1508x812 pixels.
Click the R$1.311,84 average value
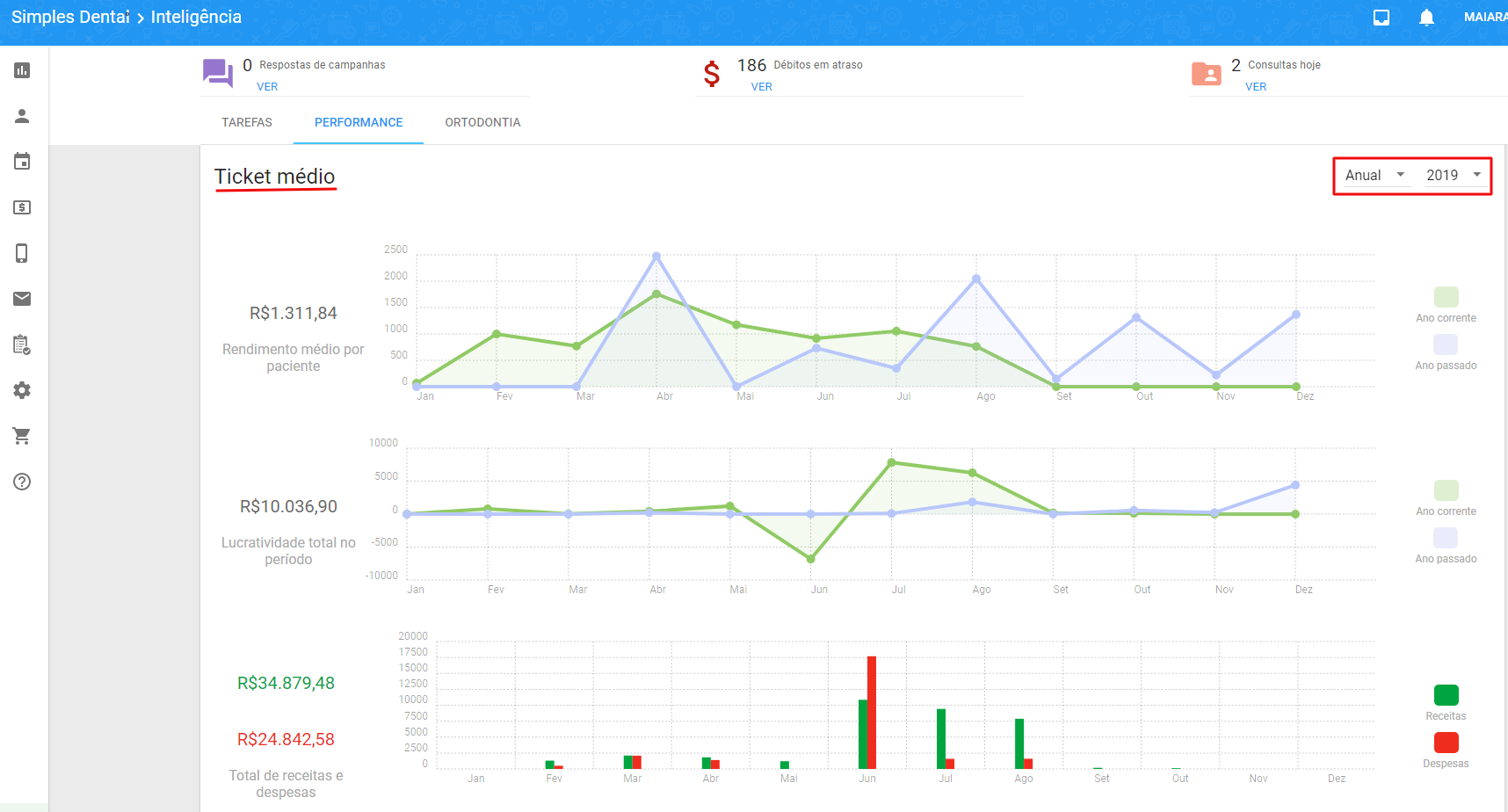coord(294,314)
